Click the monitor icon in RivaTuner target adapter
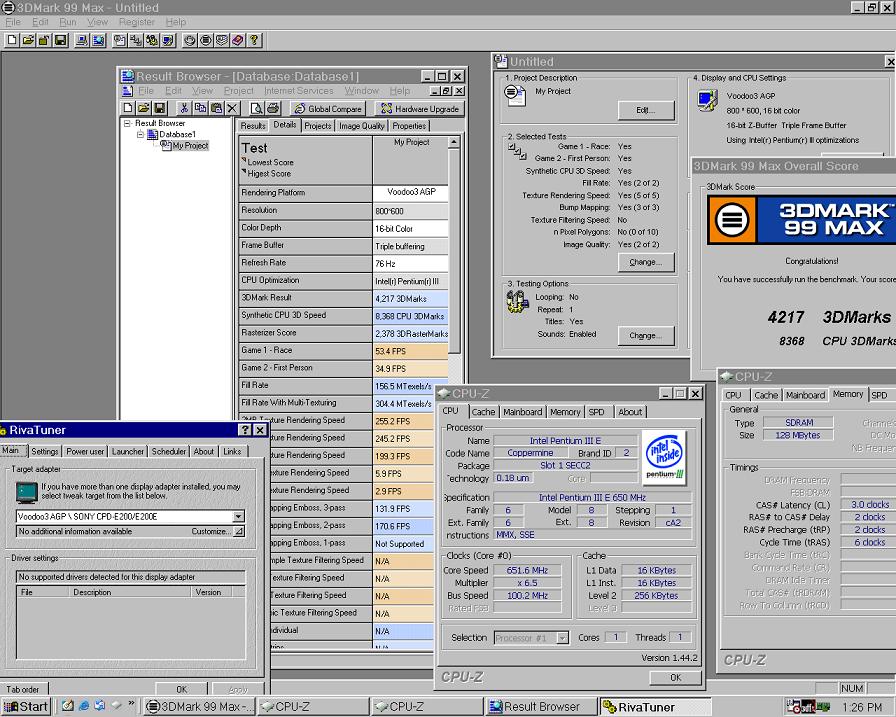Screen dimensions: 896x717 pyautogui.click(x=26, y=492)
